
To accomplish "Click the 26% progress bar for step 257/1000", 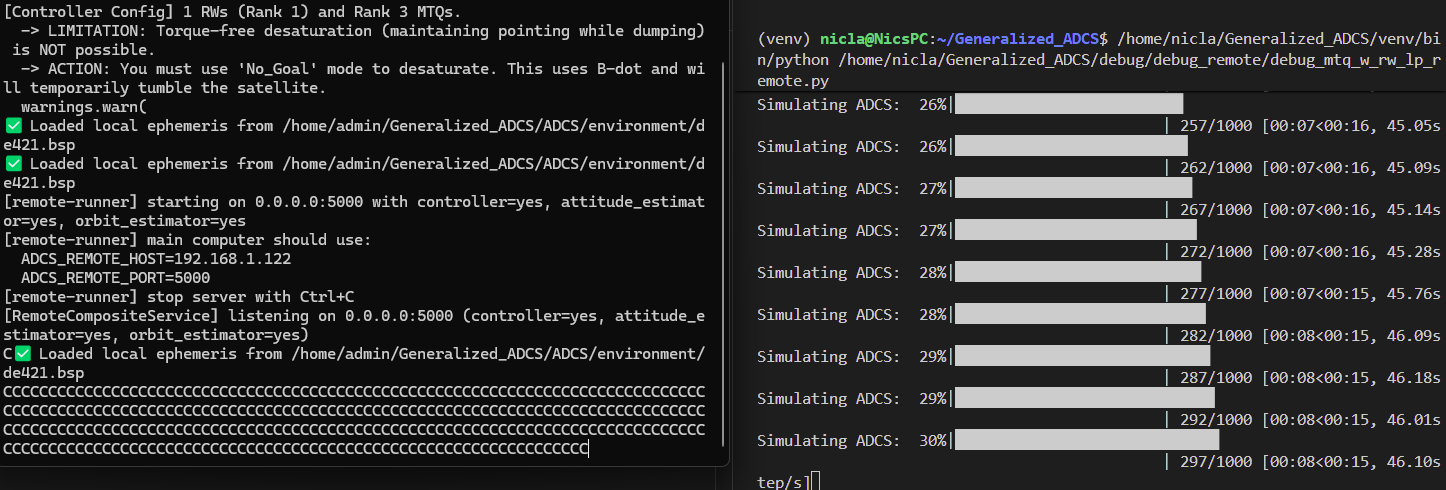I will 1069,104.
